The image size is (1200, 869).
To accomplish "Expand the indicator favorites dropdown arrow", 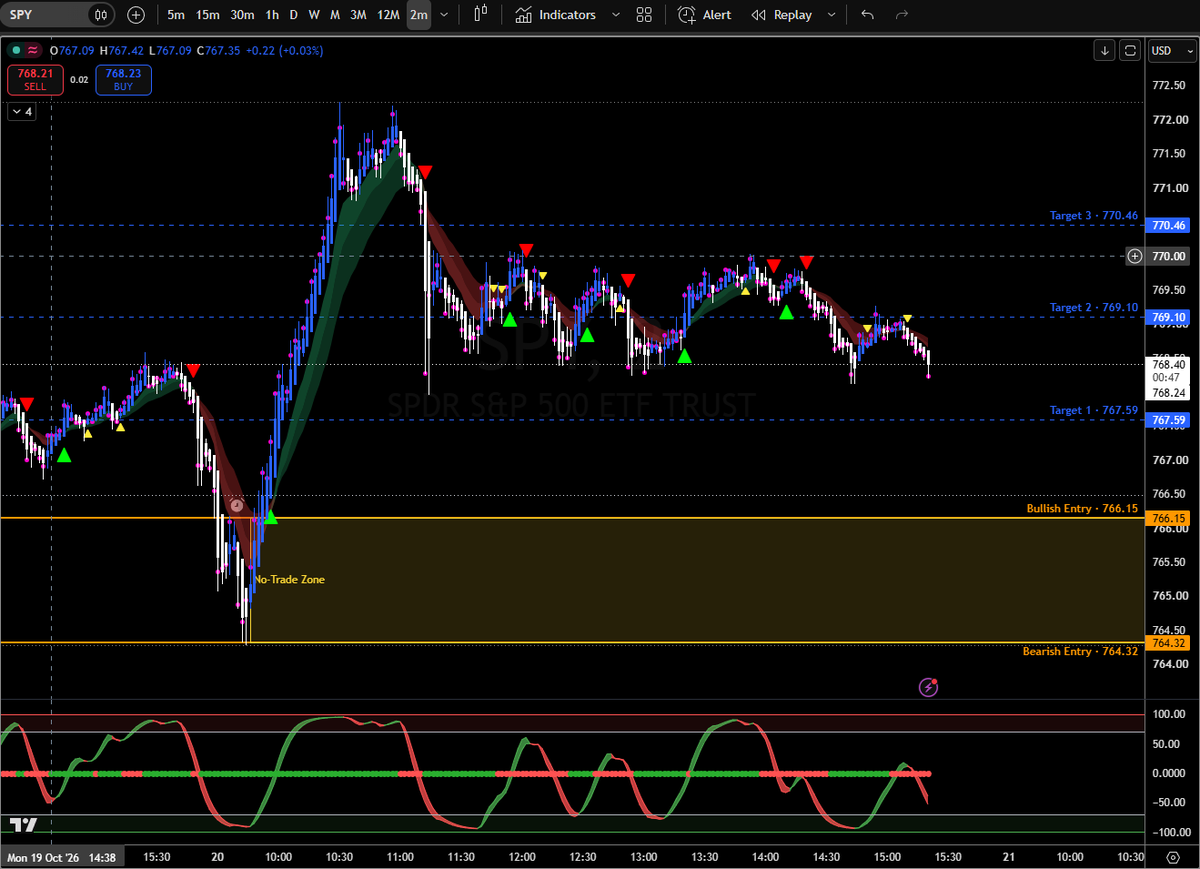I will click(x=615, y=15).
